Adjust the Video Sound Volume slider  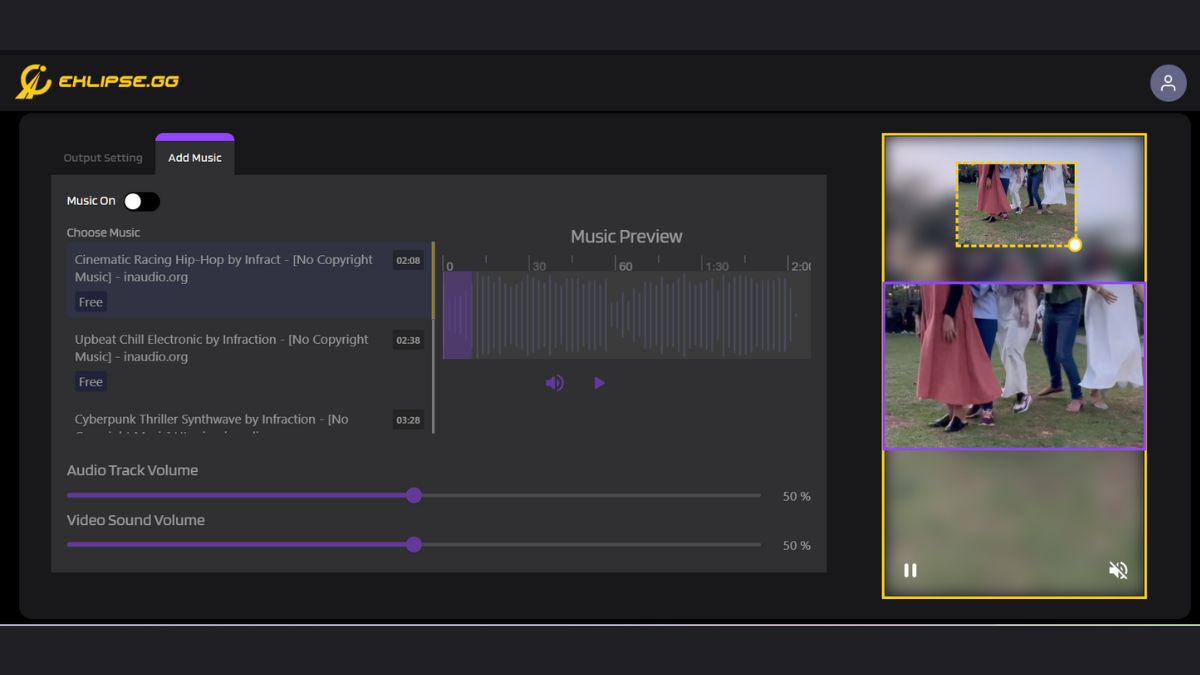pos(414,544)
